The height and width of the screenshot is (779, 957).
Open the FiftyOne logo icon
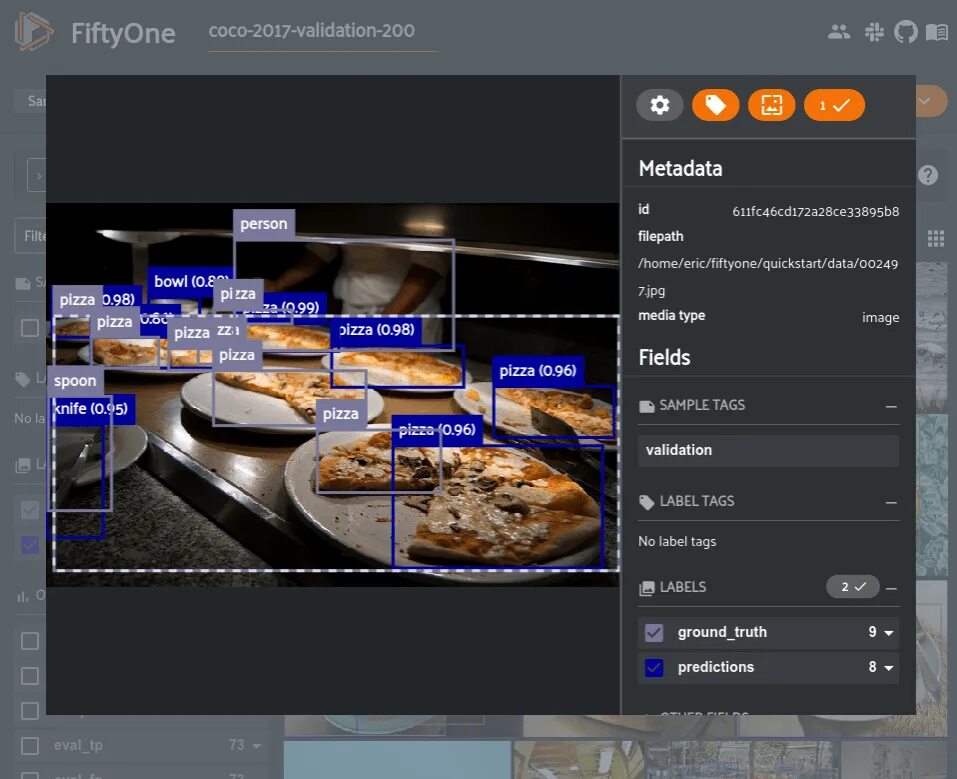tap(33, 32)
